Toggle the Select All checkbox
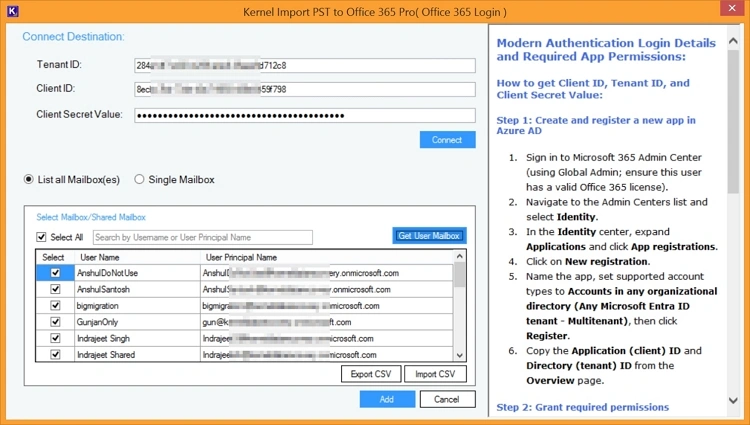Viewport: 750px width, 425px height. pos(41,237)
